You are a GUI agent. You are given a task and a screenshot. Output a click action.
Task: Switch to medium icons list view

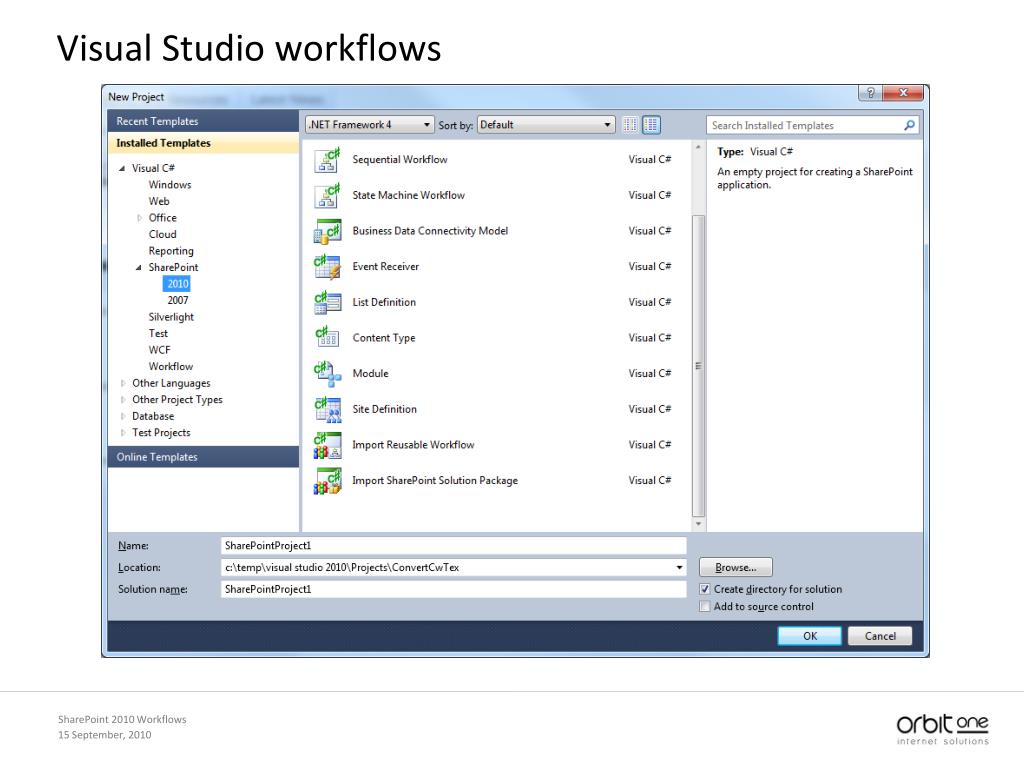click(651, 125)
